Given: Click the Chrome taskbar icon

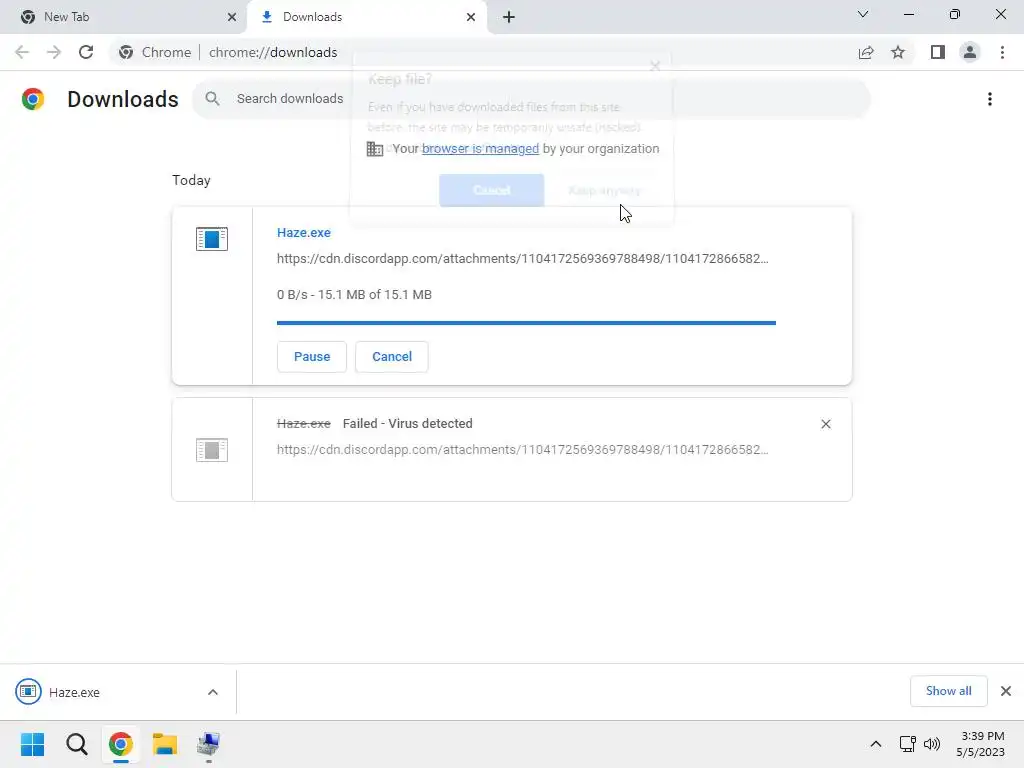Looking at the screenshot, I should (120, 744).
